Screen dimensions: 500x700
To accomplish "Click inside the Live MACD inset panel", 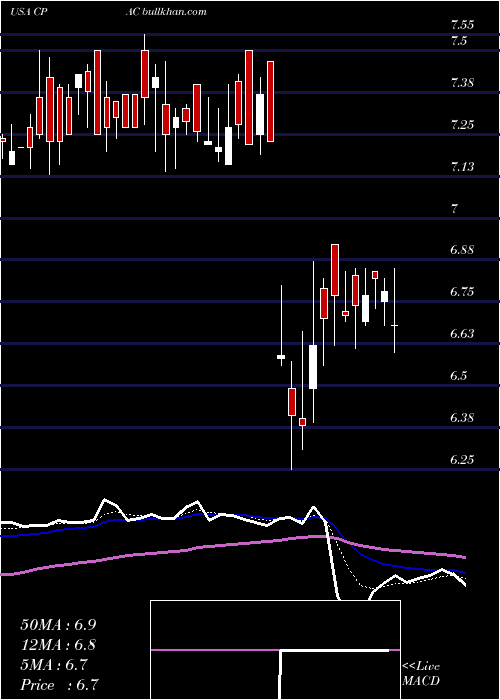I will 275,650.
